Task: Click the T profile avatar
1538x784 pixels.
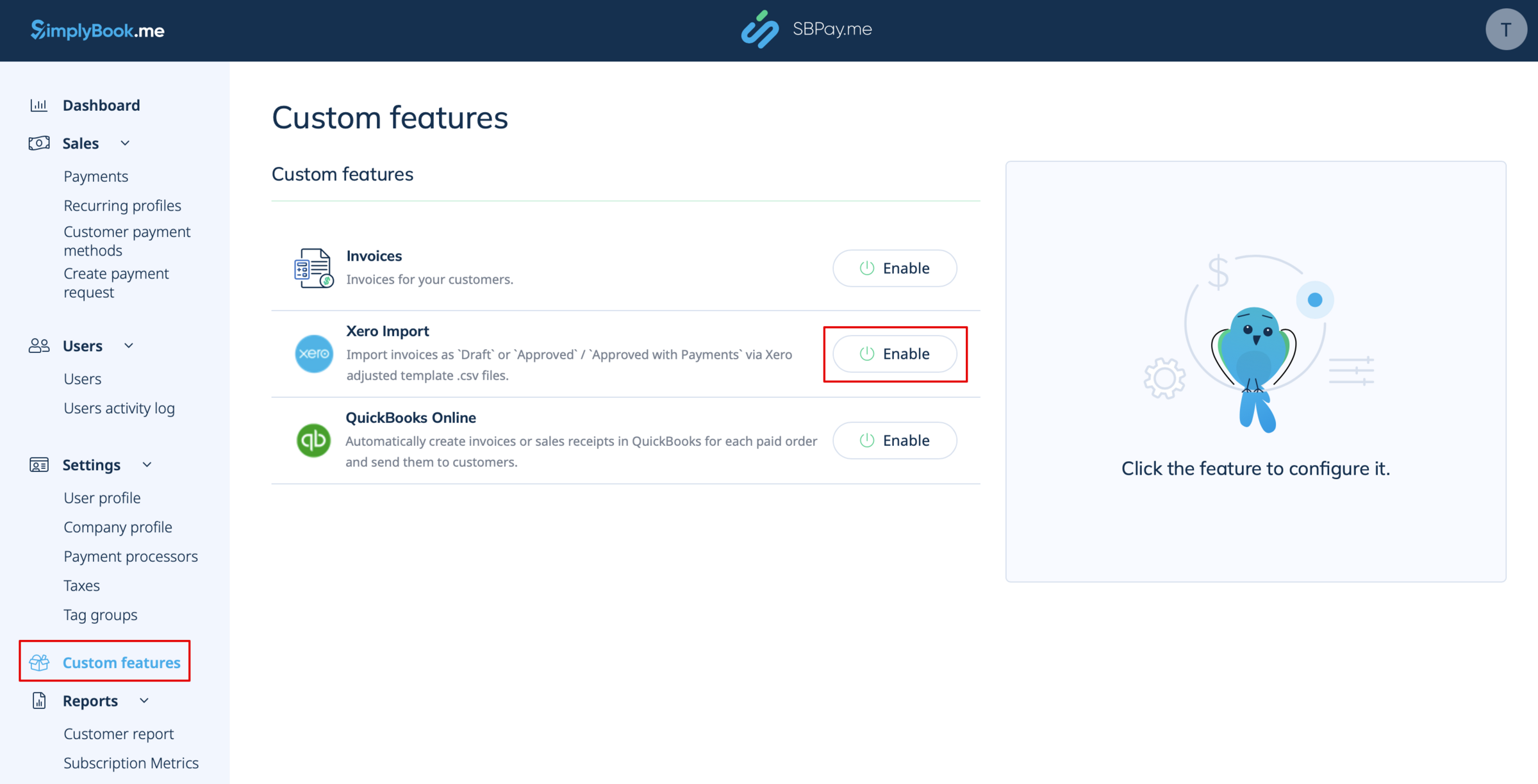Action: click(x=1505, y=29)
